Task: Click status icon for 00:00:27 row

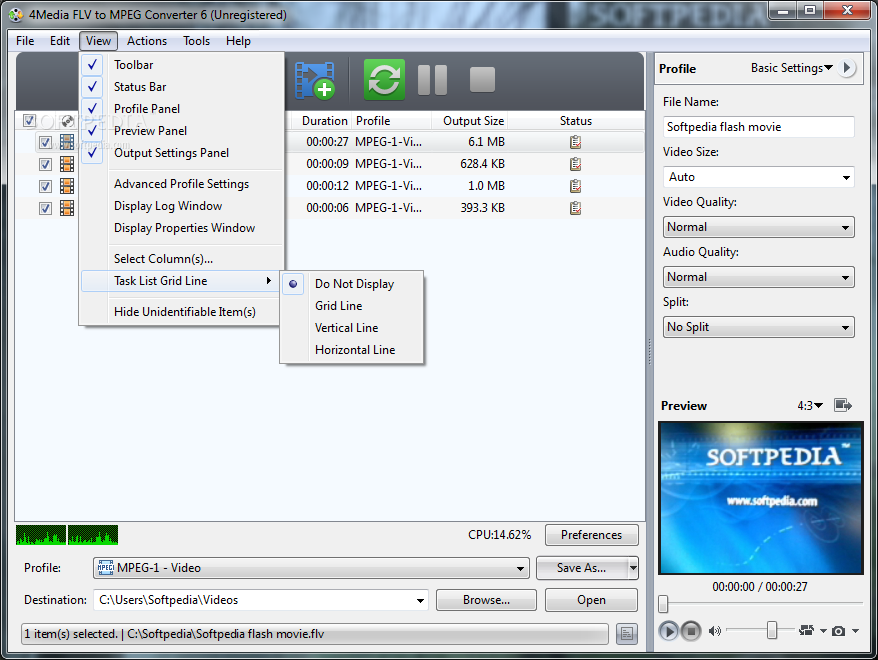Action: 575,142
